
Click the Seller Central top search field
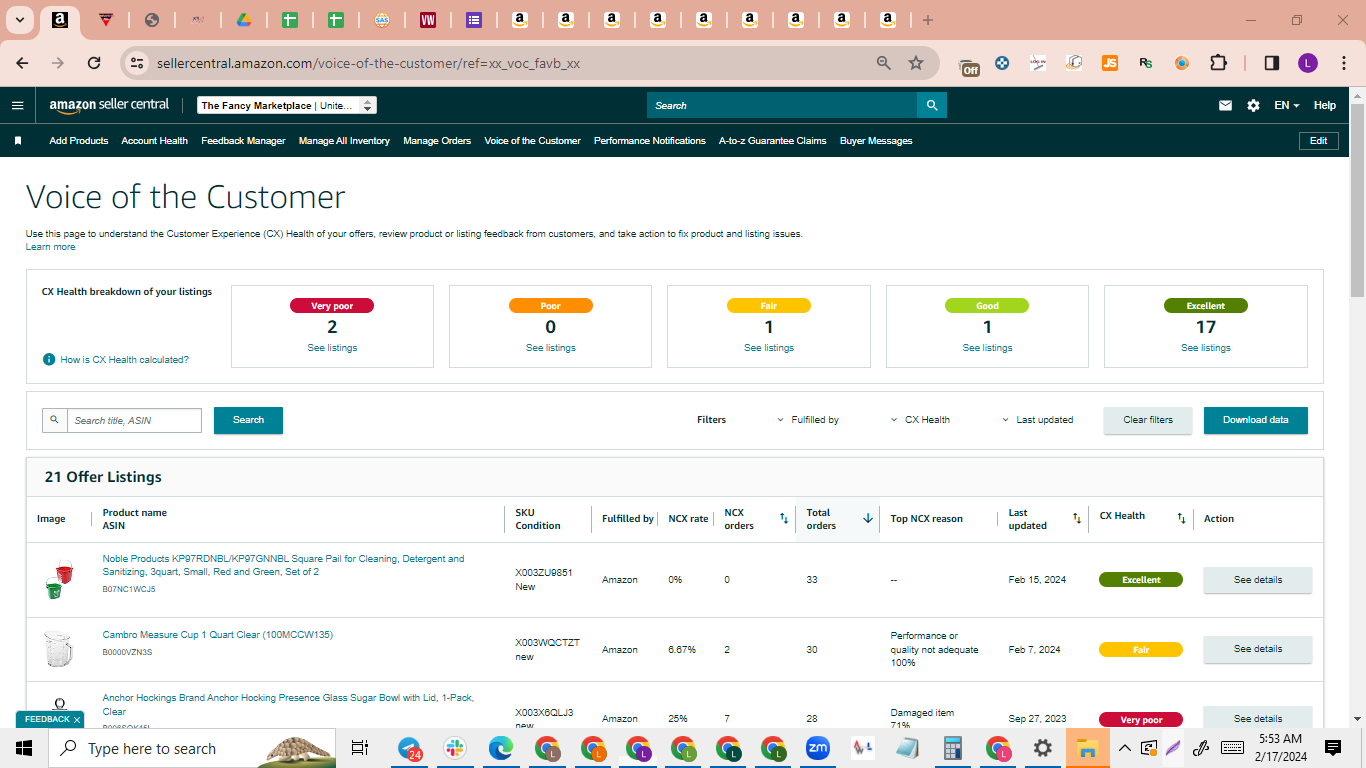tap(782, 105)
